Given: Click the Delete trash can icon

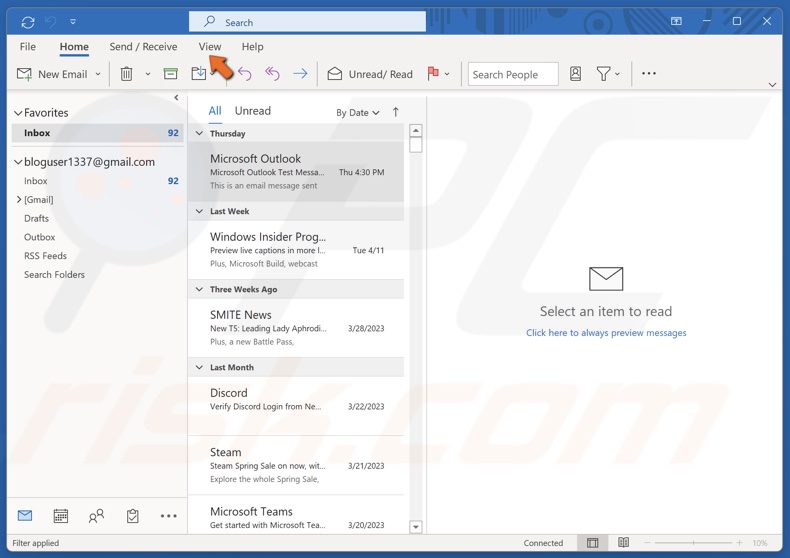Looking at the screenshot, I should [x=126, y=74].
